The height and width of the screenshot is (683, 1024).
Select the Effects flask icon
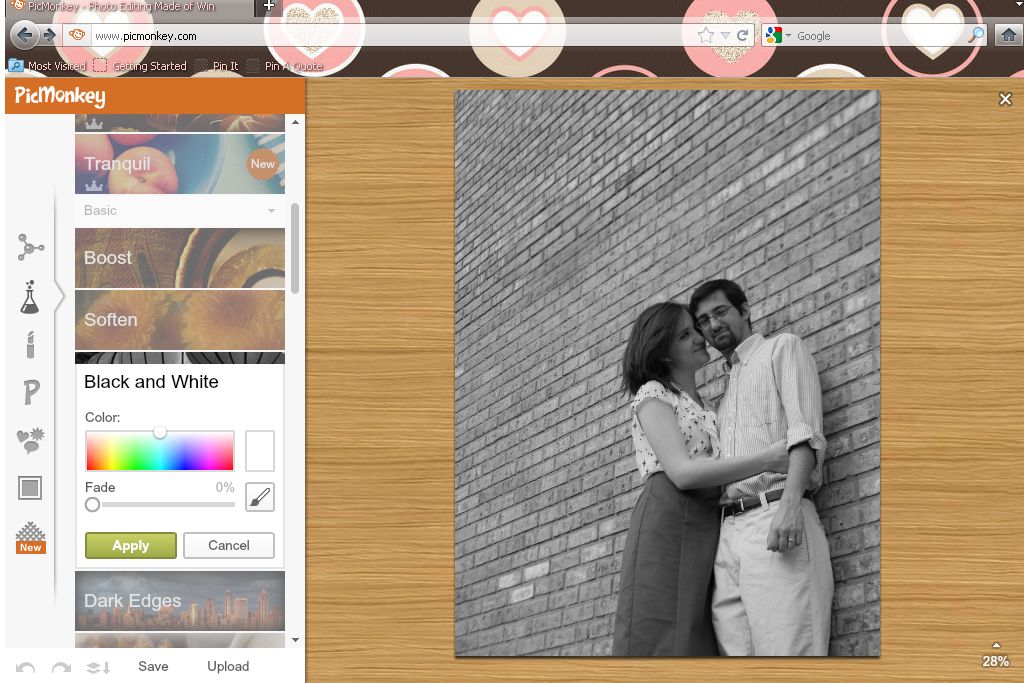coord(29,297)
